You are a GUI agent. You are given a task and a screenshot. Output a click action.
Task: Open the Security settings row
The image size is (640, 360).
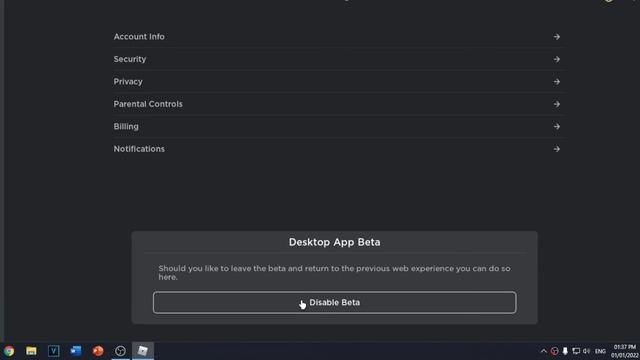[337, 59]
